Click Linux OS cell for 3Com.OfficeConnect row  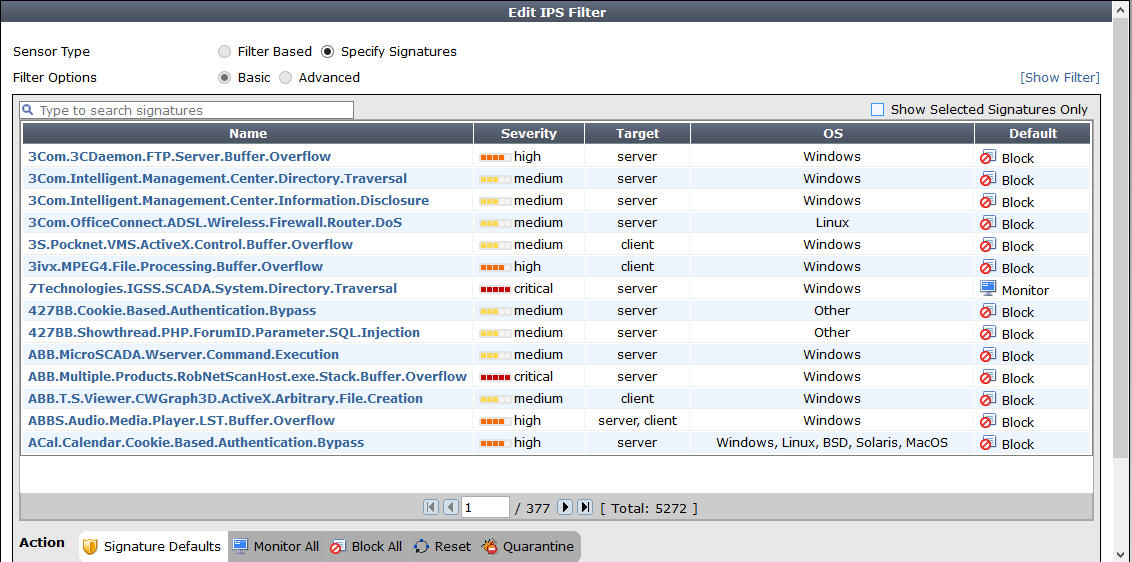[x=832, y=222]
